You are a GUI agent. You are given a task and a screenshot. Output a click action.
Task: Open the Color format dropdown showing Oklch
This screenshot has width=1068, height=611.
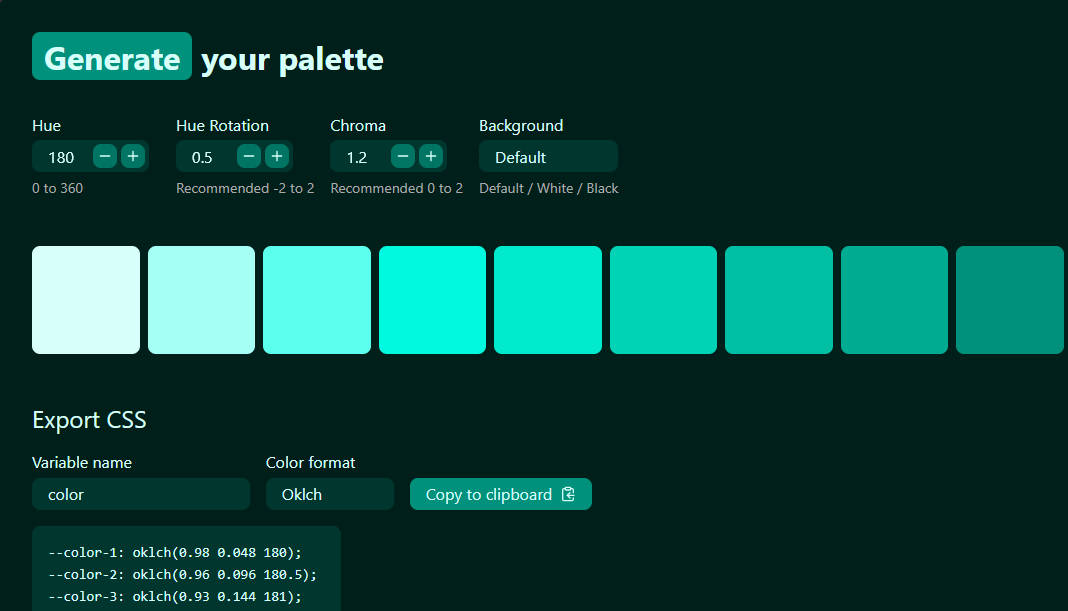tap(330, 494)
